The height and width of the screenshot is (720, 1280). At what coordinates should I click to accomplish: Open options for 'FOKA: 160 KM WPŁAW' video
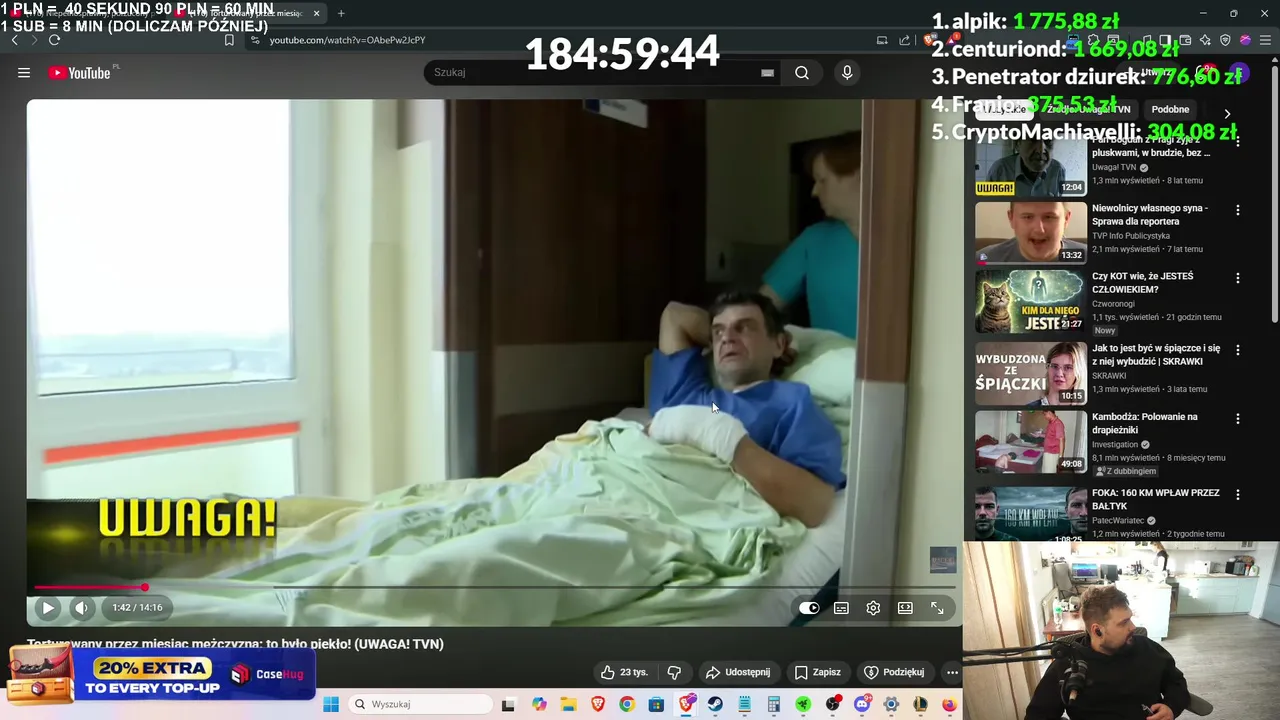click(x=1238, y=495)
